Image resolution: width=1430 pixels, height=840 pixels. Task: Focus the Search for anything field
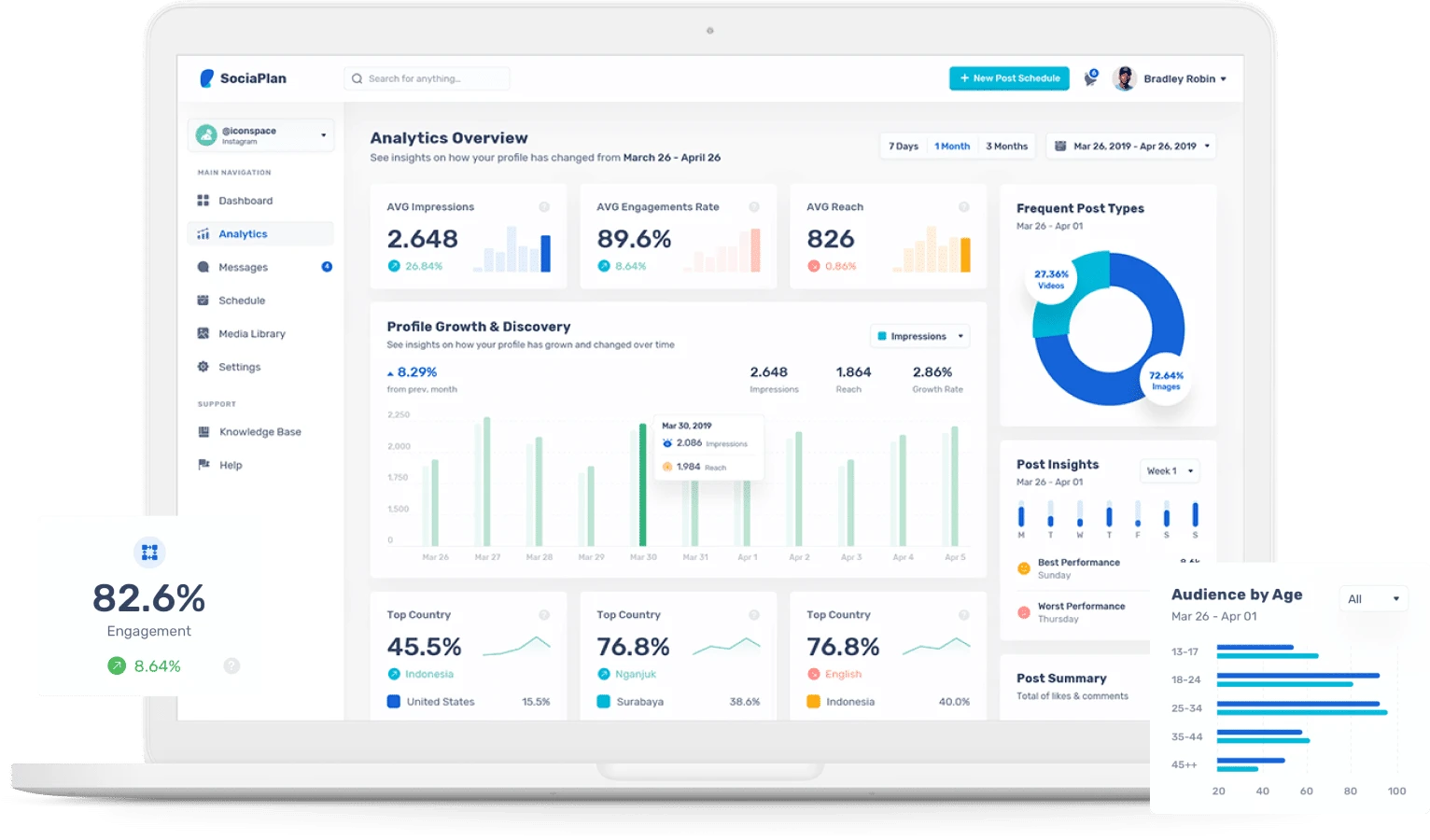428,79
